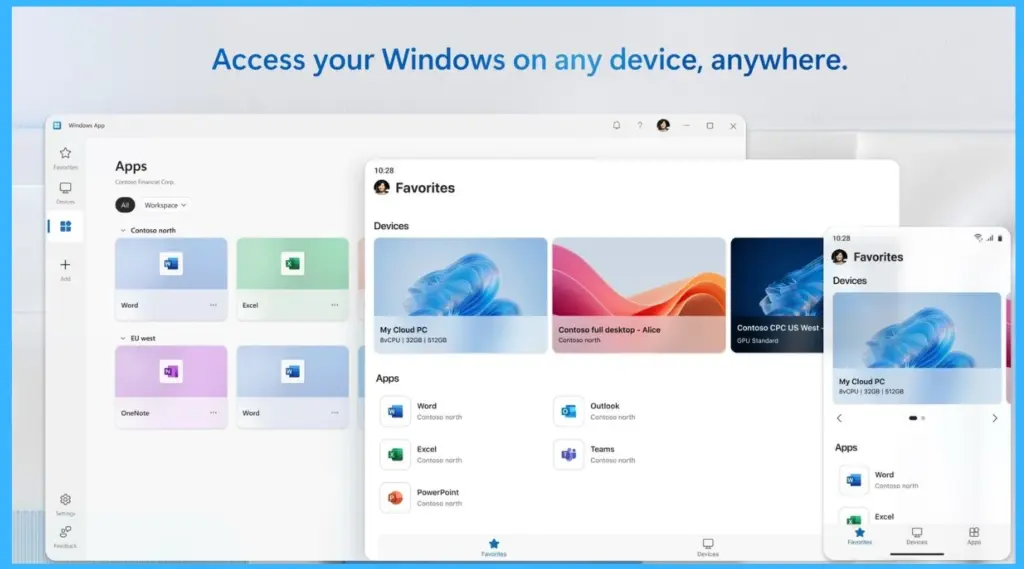Click avatar next to tablet Favorites title
The image size is (1024, 569).
click(382, 187)
